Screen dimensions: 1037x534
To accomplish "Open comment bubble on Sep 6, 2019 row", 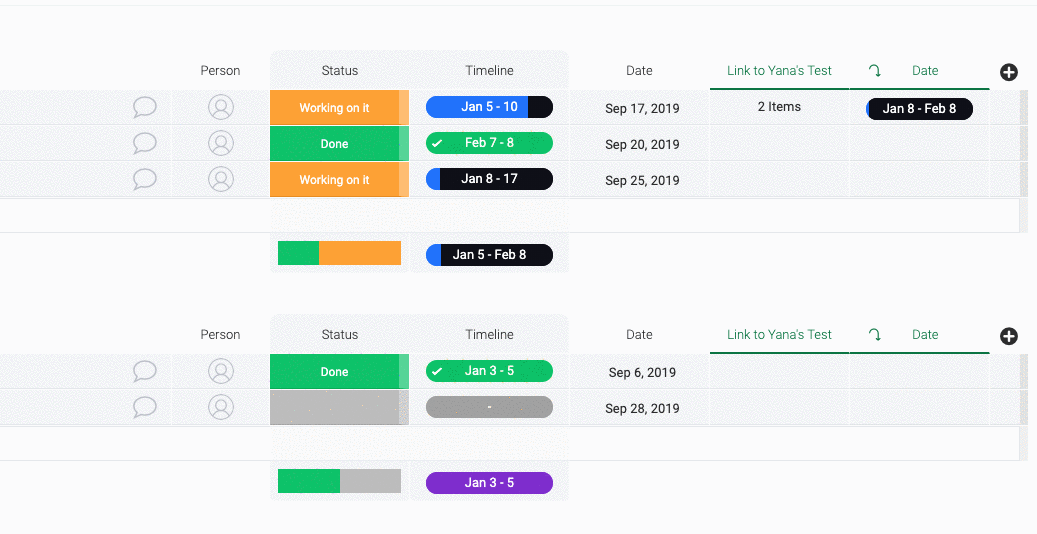I will click(145, 371).
